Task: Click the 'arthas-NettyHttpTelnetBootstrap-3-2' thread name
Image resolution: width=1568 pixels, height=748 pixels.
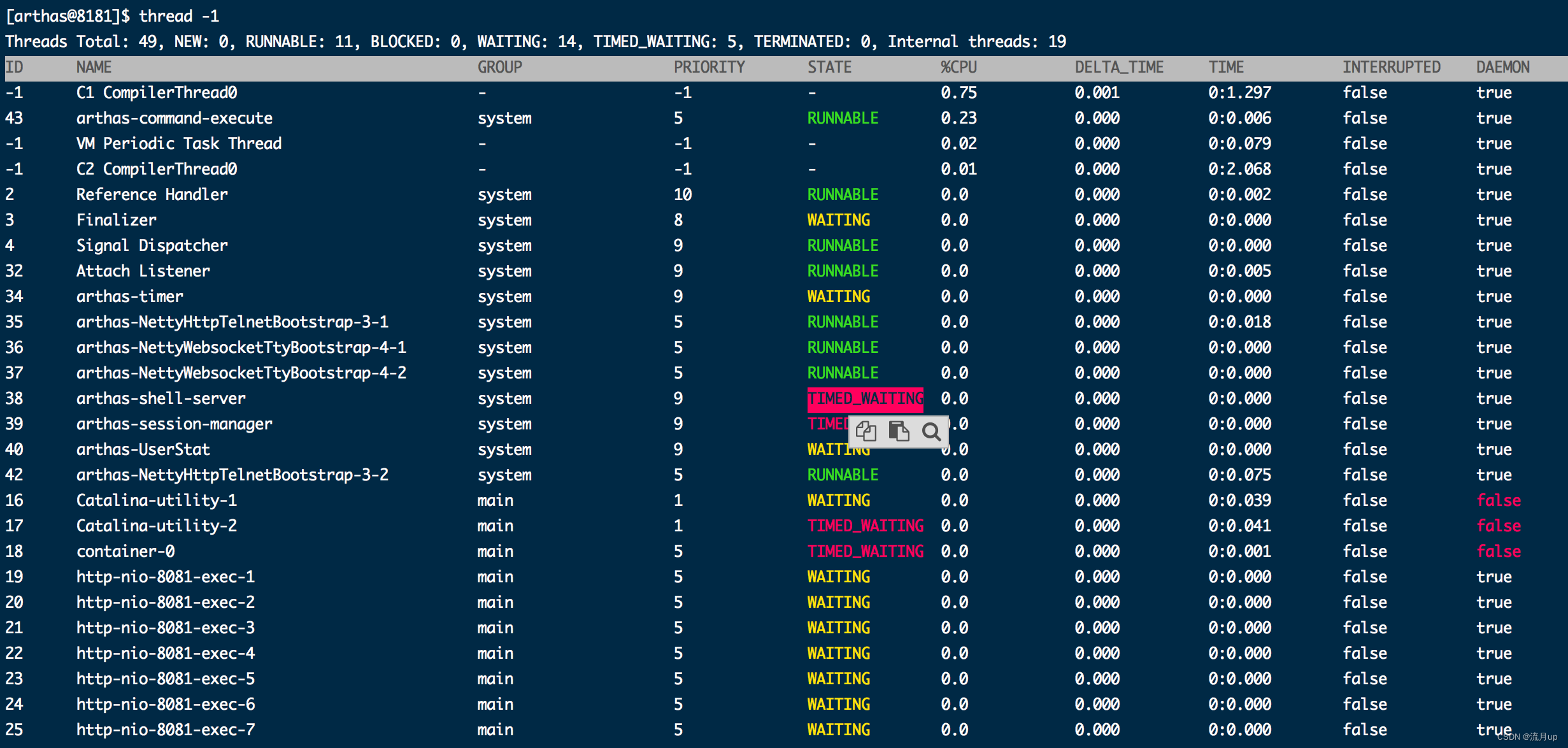Action: 232,475
